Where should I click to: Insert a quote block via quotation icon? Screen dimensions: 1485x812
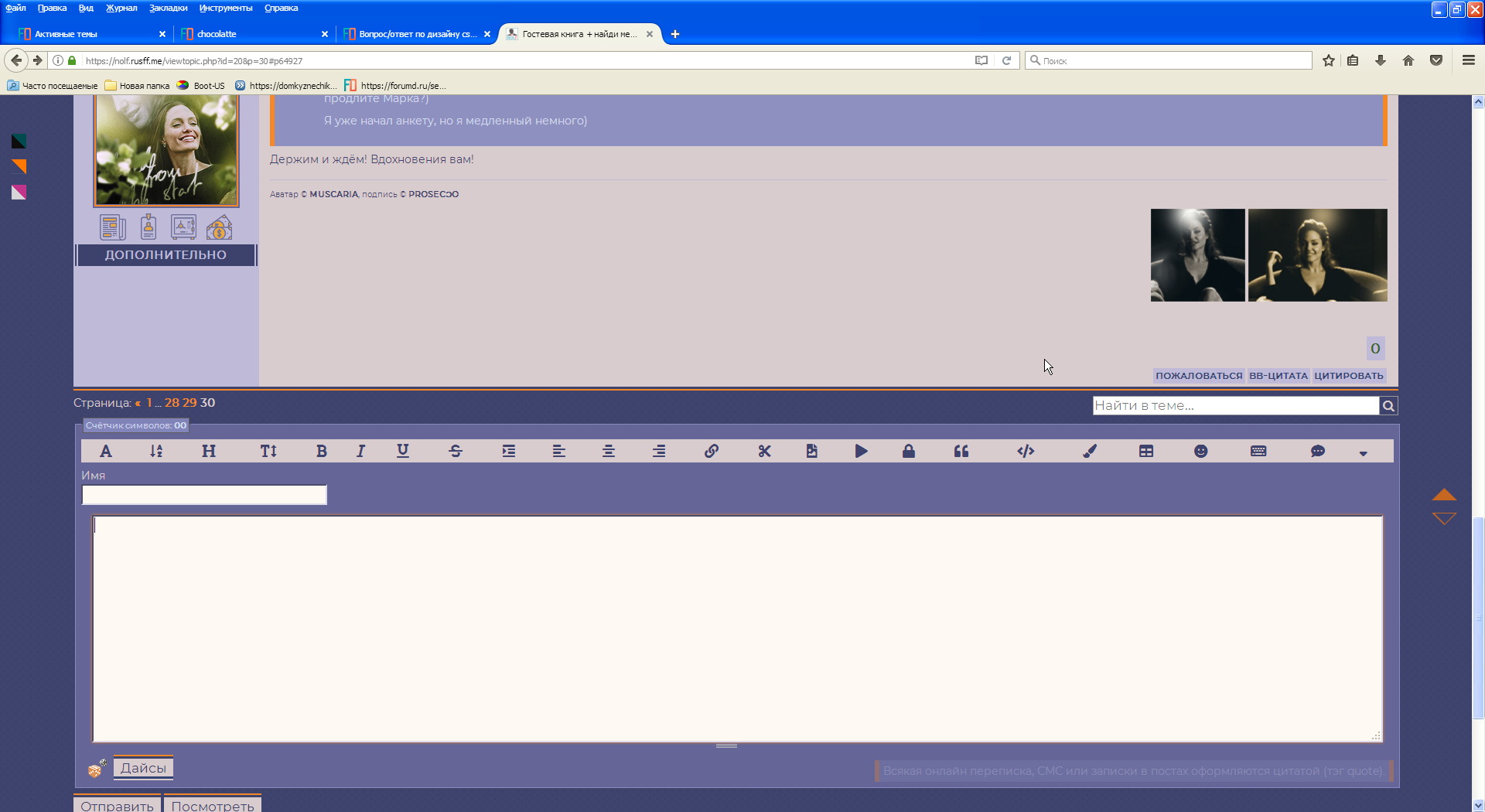(x=961, y=451)
